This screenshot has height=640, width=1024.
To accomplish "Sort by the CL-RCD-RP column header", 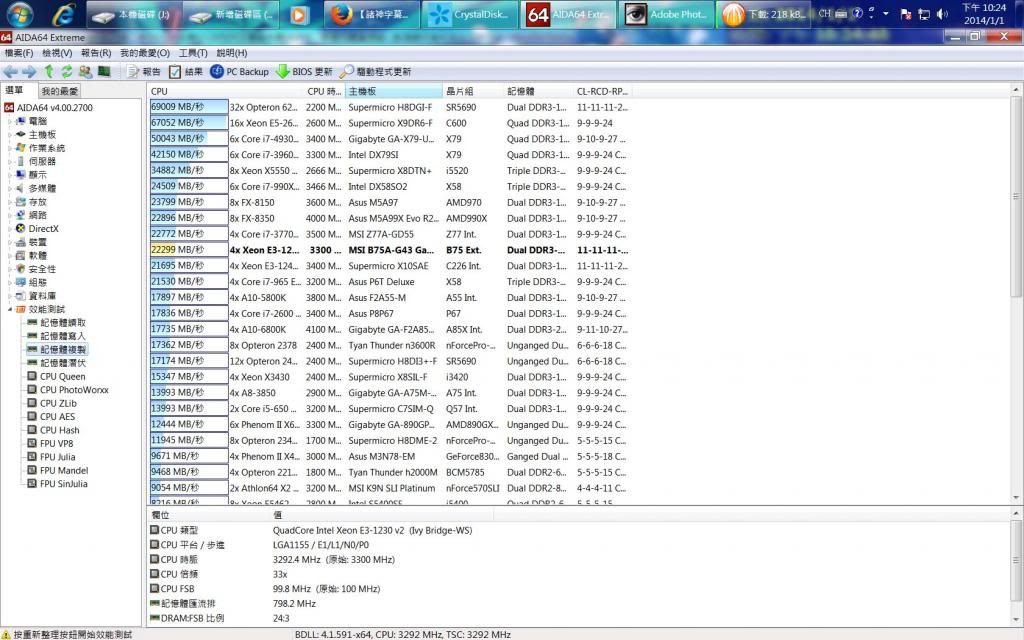I will click(602, 91).
